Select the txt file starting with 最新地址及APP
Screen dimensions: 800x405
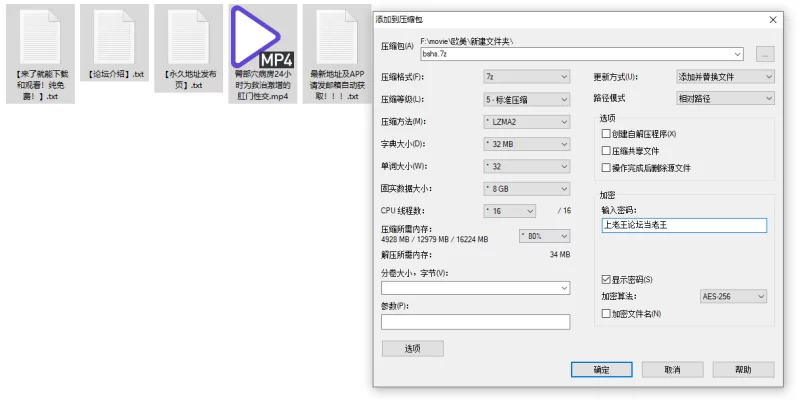(x=337, y=54)
